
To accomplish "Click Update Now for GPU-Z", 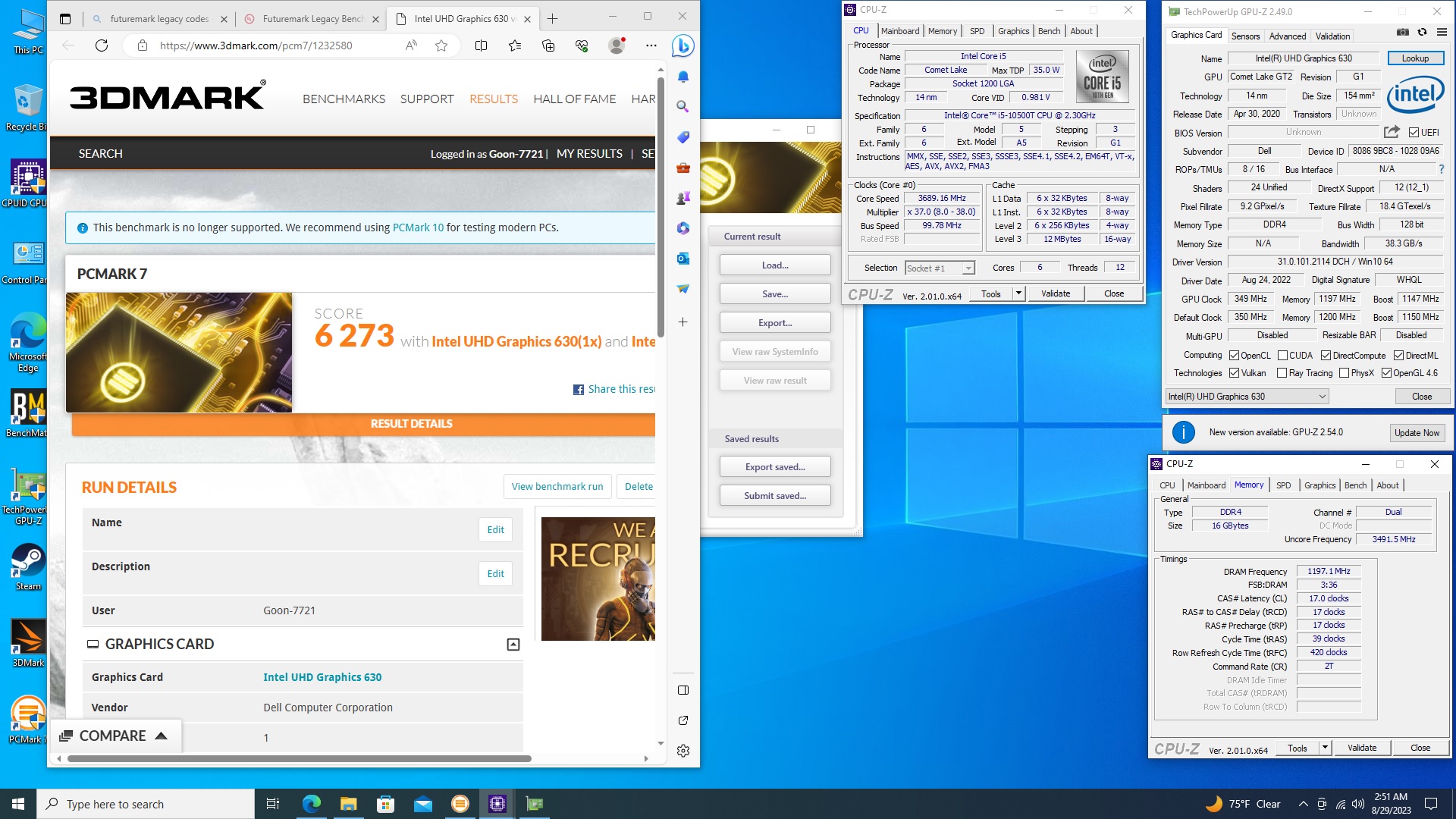I will 1416,433.
